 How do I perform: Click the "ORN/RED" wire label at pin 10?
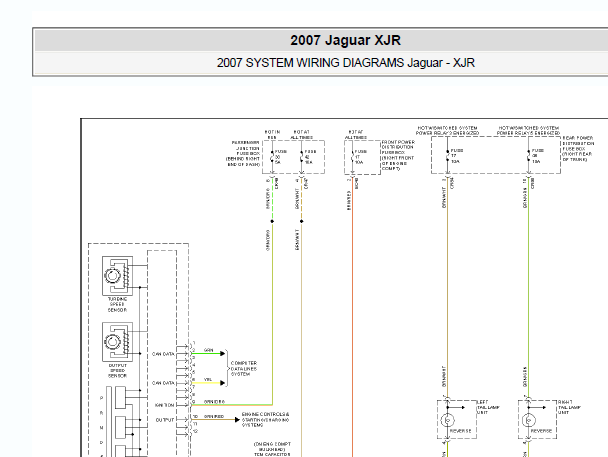pos(214,416)
